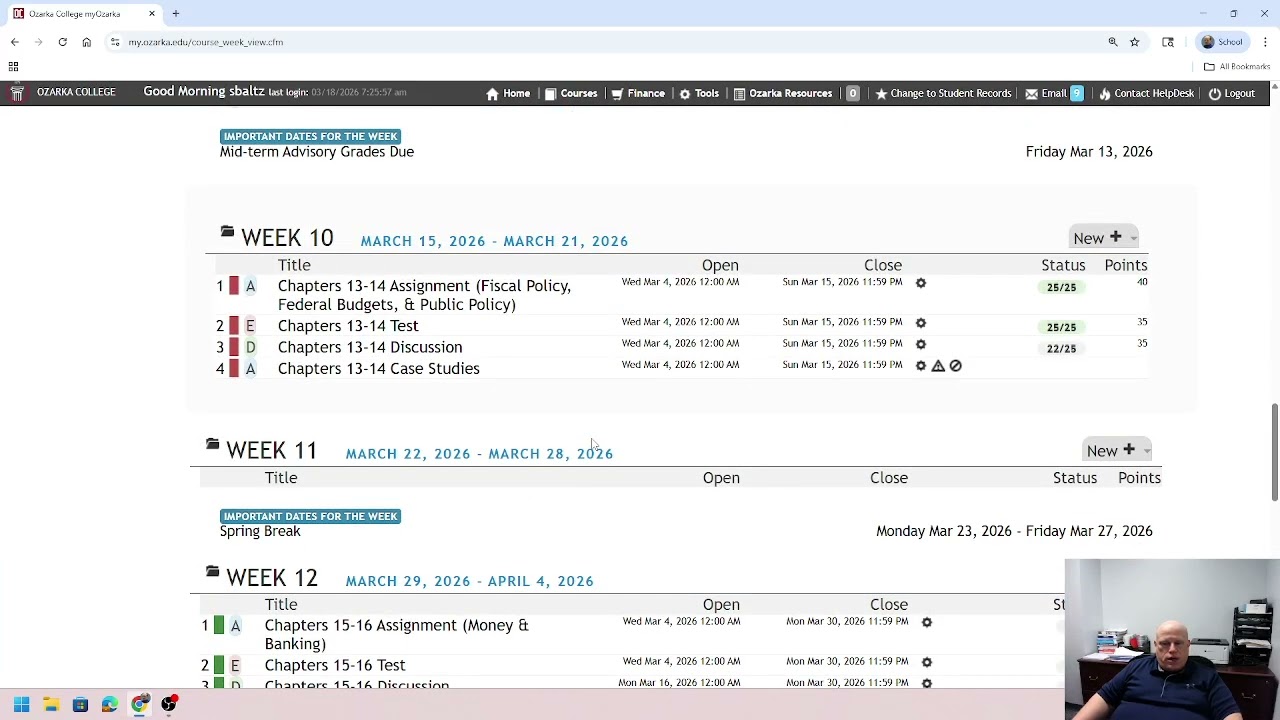This screenshot has height=720, width=1280.
Task: Click the zoom magnifier icon in address bar
Action: (1113, 42)
